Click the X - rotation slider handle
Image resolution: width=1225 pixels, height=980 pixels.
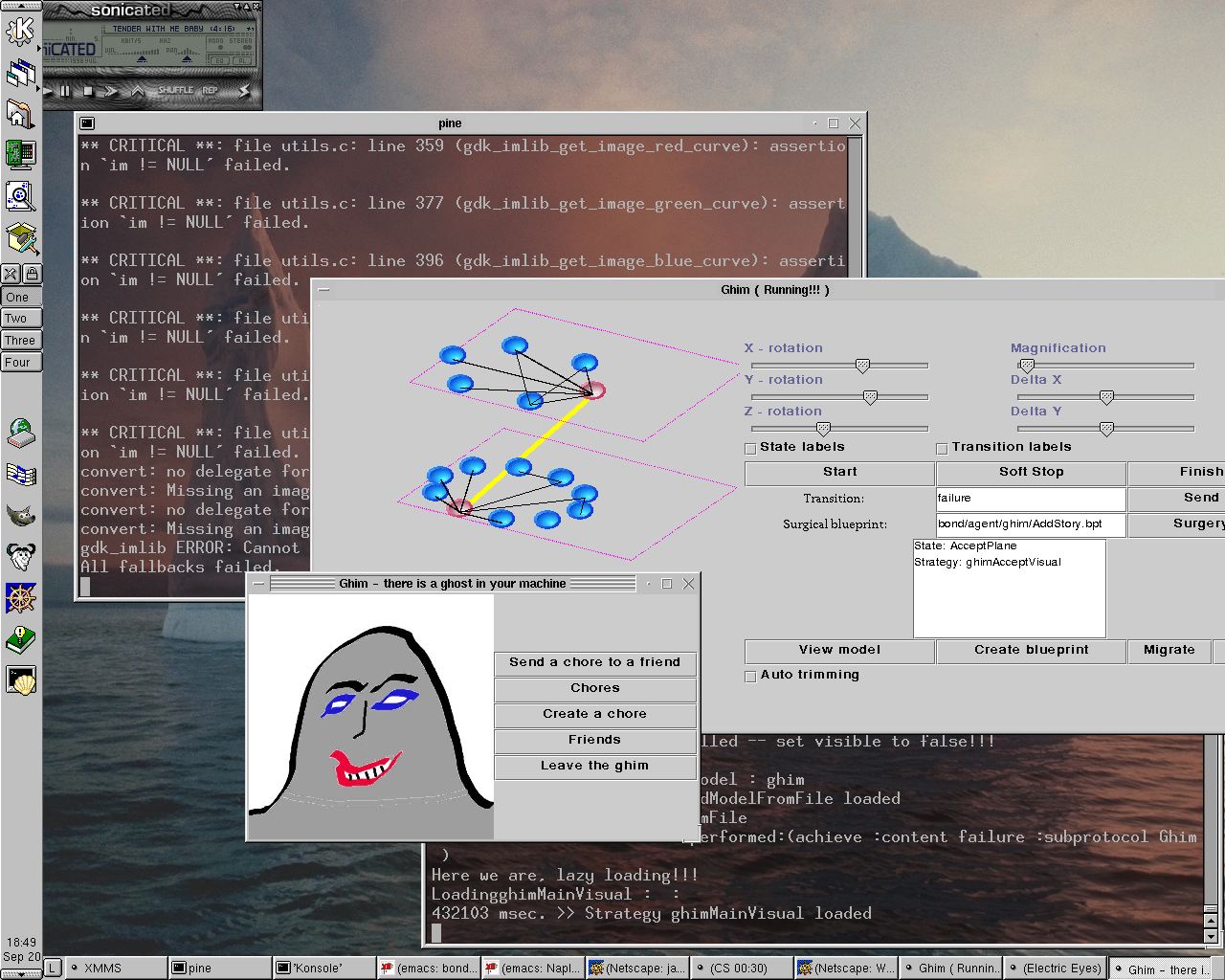(862, 366)
